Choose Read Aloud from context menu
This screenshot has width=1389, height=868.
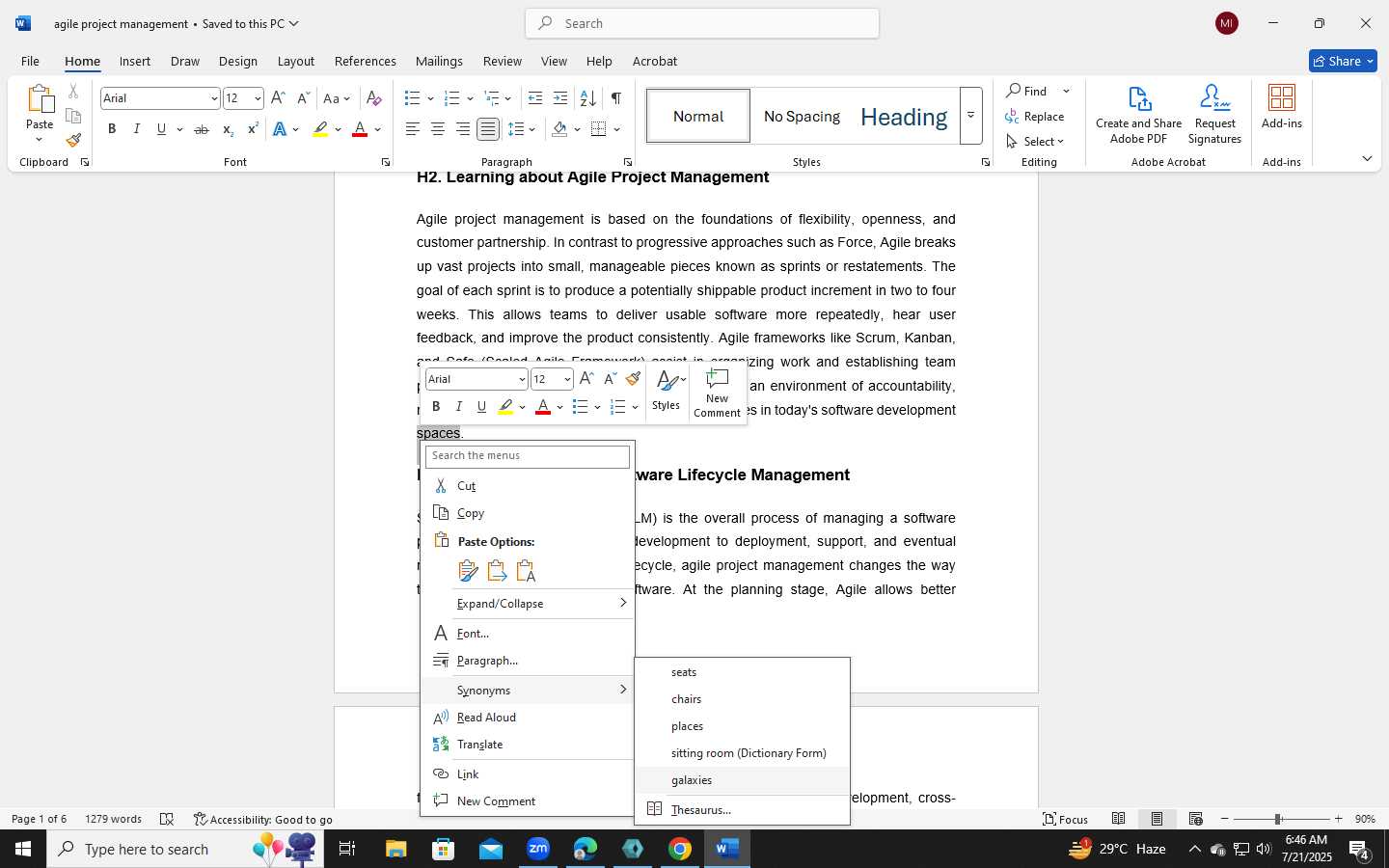click(528, 718)
